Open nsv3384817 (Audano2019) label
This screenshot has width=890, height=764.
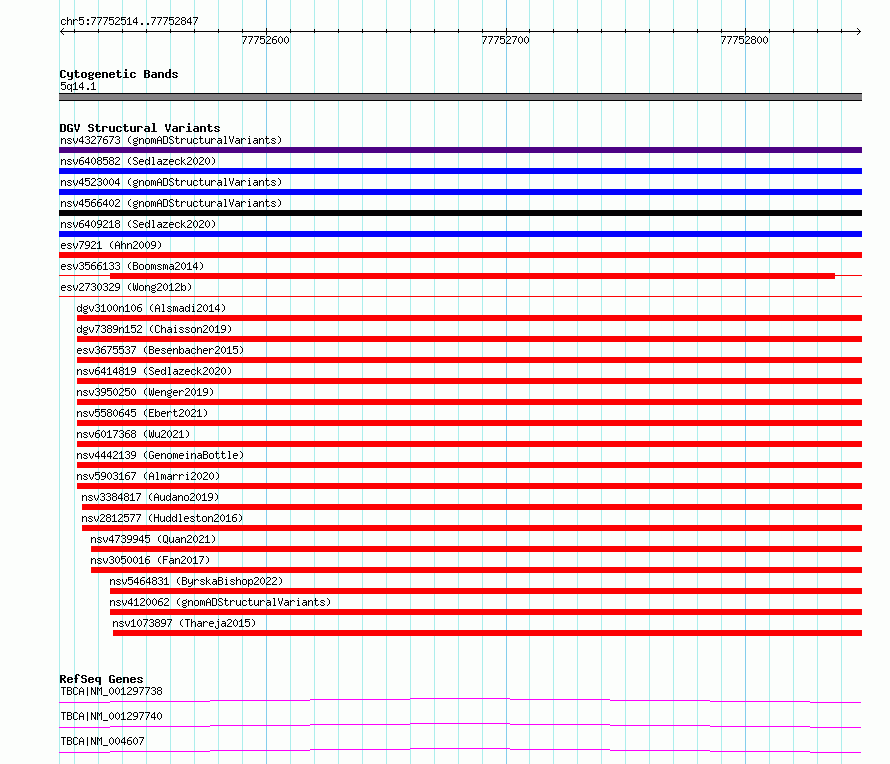pyautogui.click(x=150, y=497)
